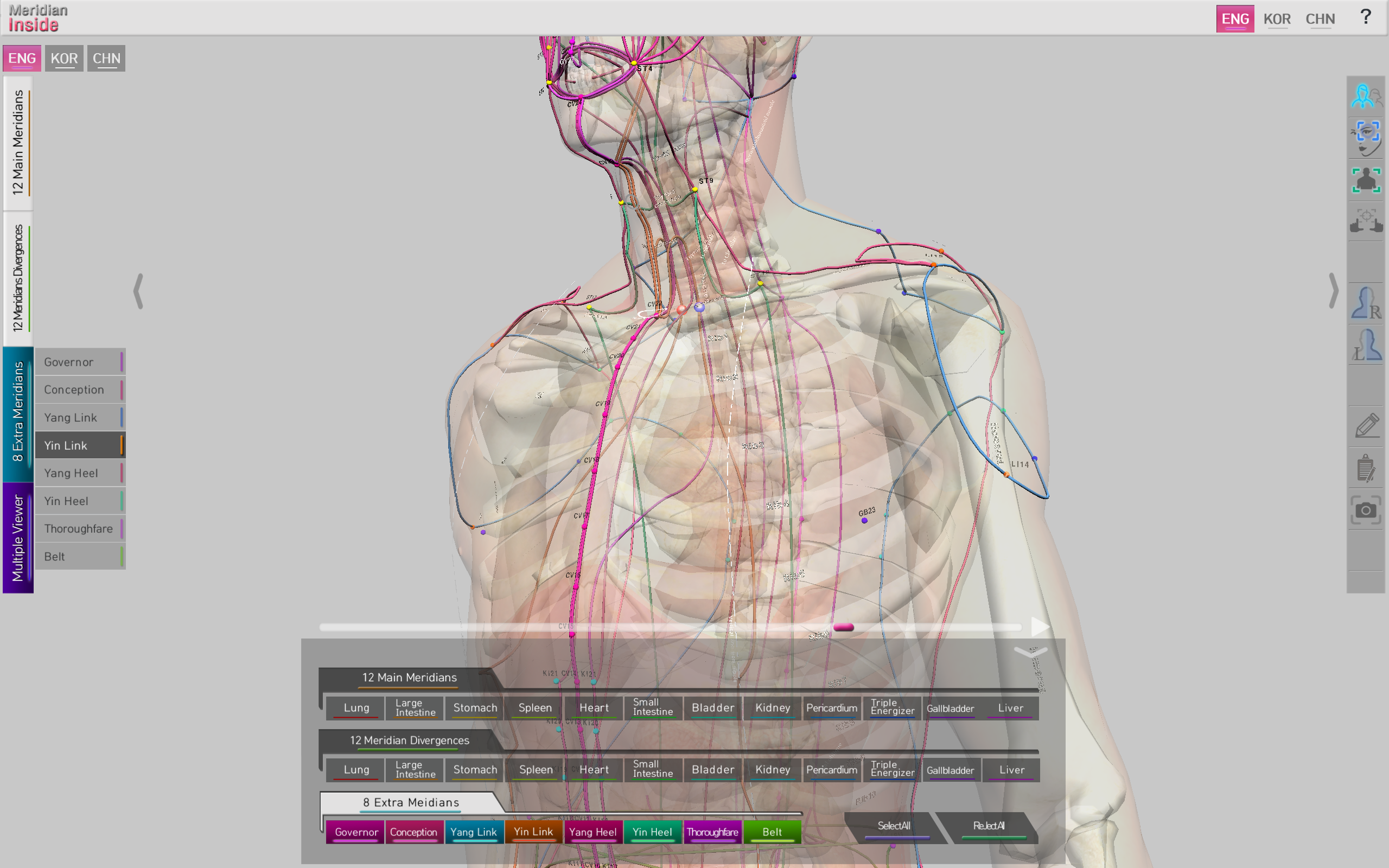Toggle Liver in 12 Main Meridians row

[x=1010, y=708]
